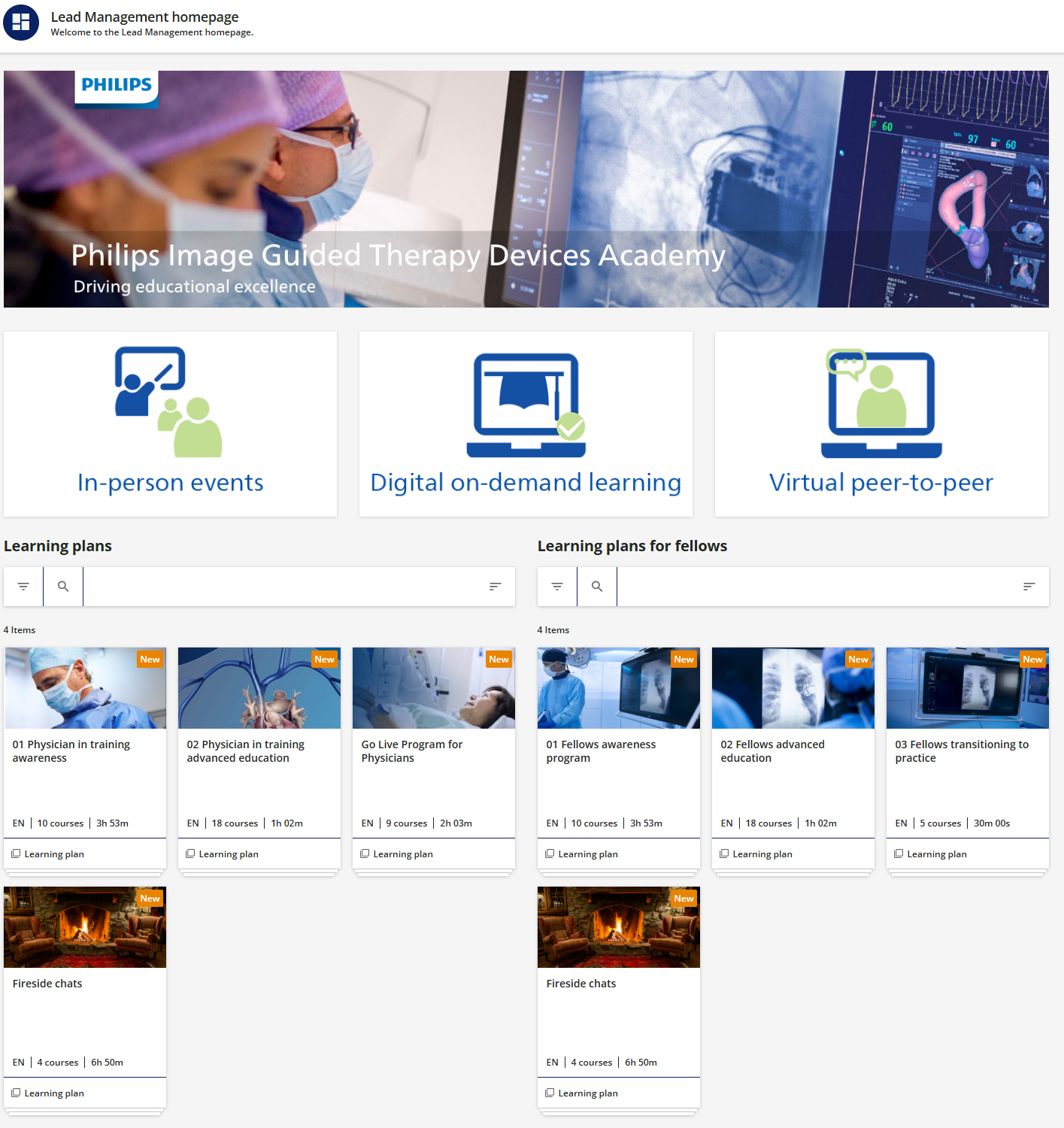
Task: Click search icon in Learning plans
Action: pos(63,587)
